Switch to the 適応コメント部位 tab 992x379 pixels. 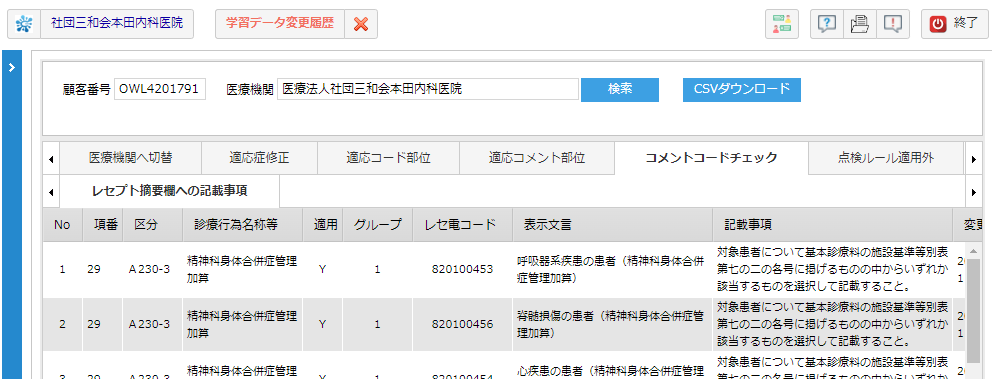click(536, 158)
